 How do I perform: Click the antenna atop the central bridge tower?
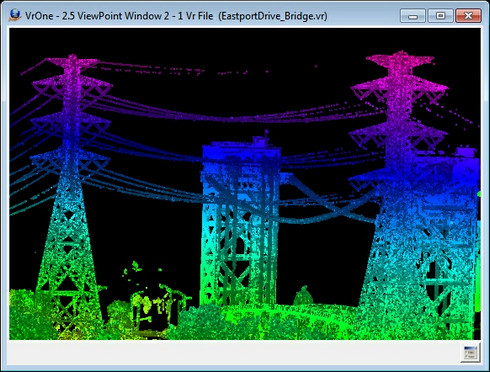pyautogui.click(x=266, y=134)
